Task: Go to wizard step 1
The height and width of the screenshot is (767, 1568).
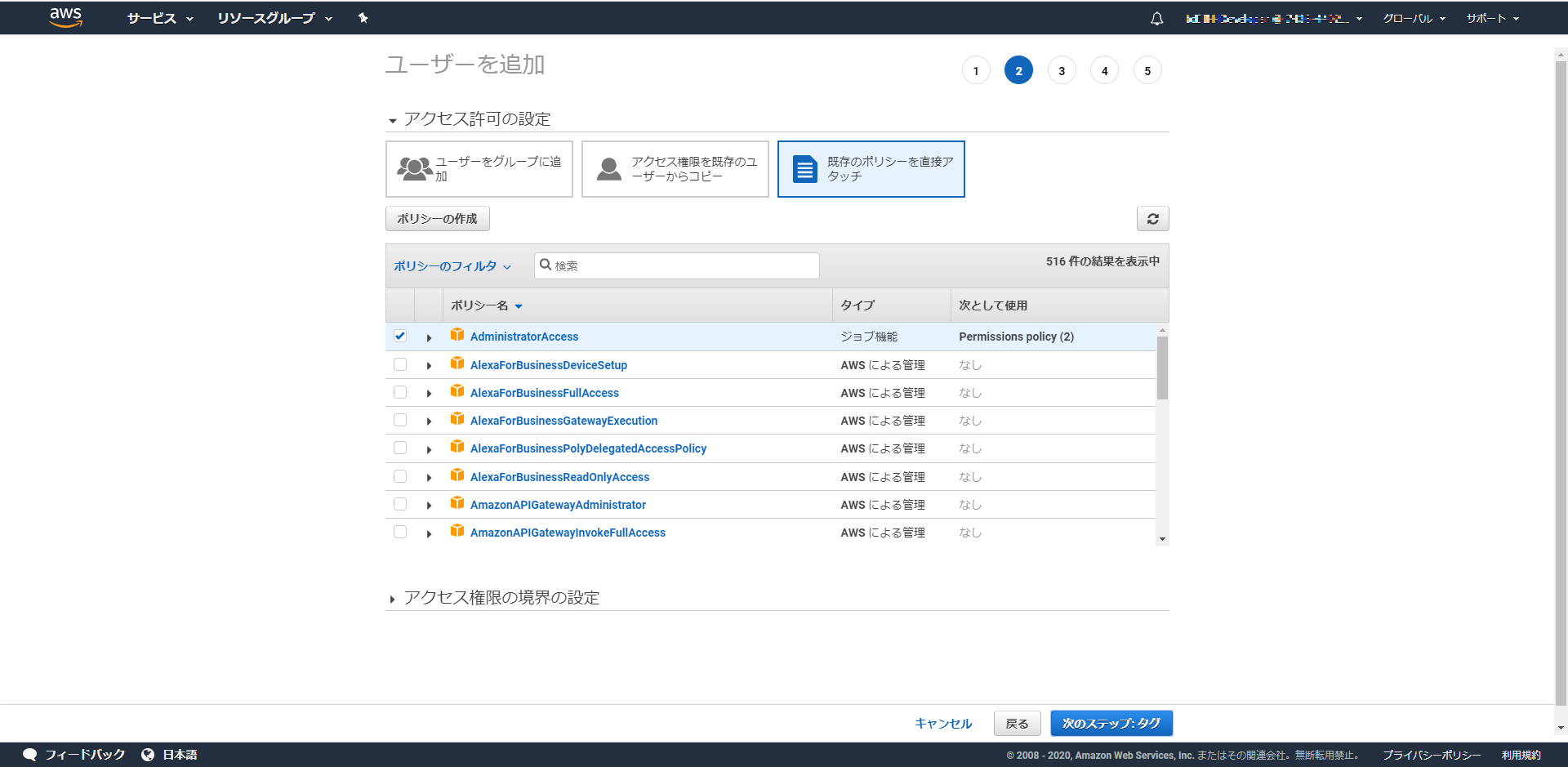Action: (976, 70)
